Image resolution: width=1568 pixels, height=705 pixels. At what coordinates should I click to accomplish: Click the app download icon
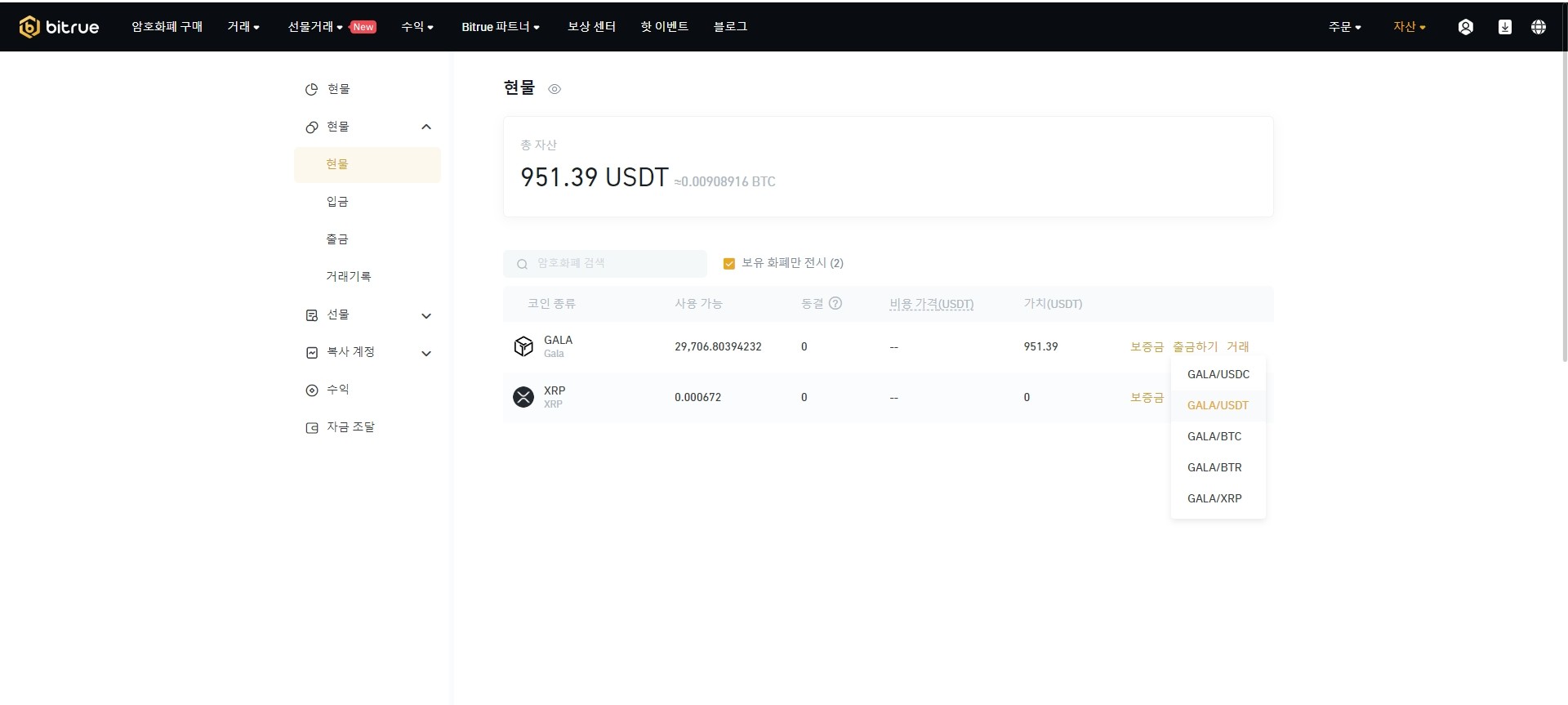click(1505, 27)
